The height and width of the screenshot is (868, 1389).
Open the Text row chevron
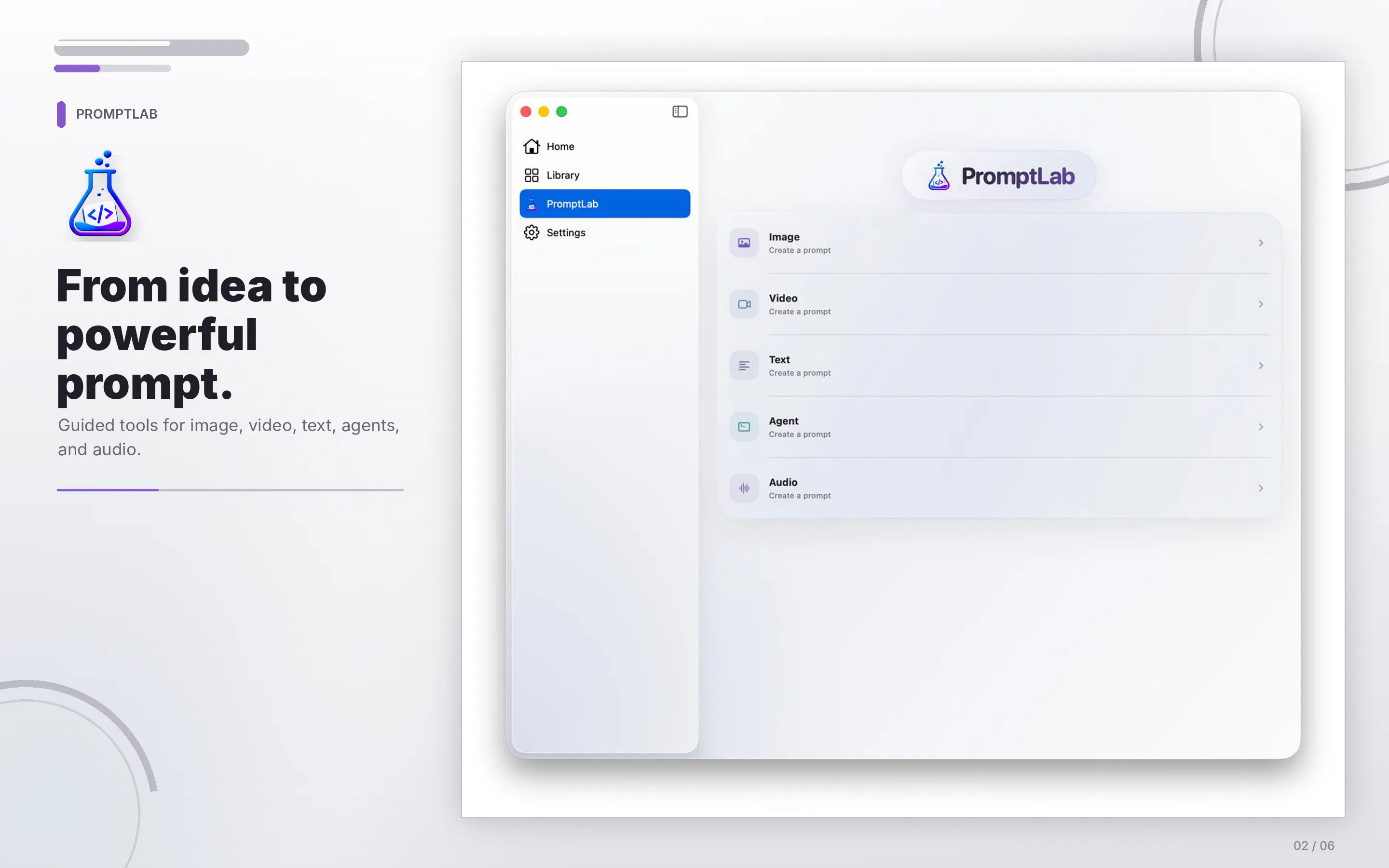tap(1261, 366)
